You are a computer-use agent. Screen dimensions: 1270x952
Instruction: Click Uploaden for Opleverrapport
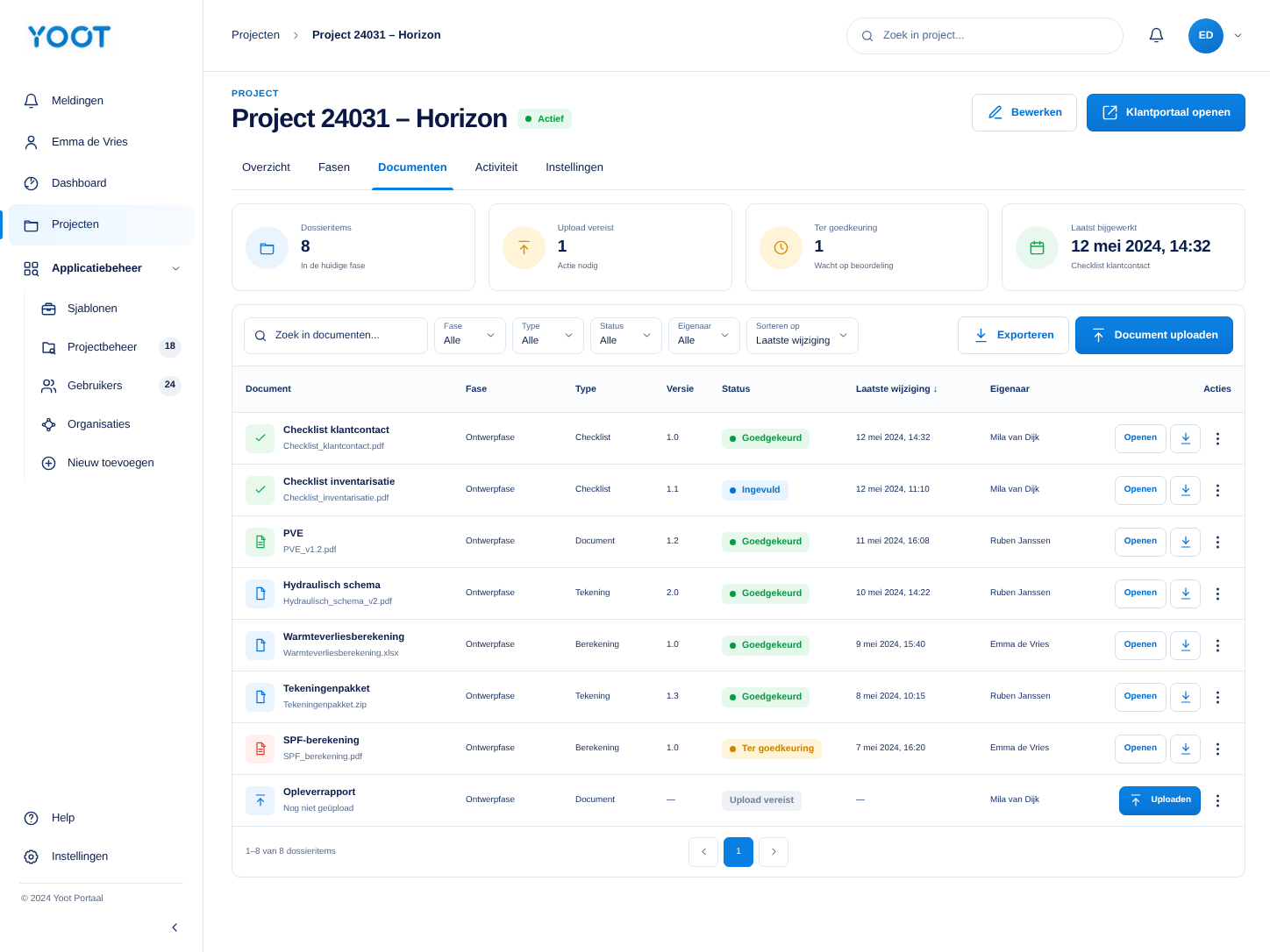click(1159, 800)
